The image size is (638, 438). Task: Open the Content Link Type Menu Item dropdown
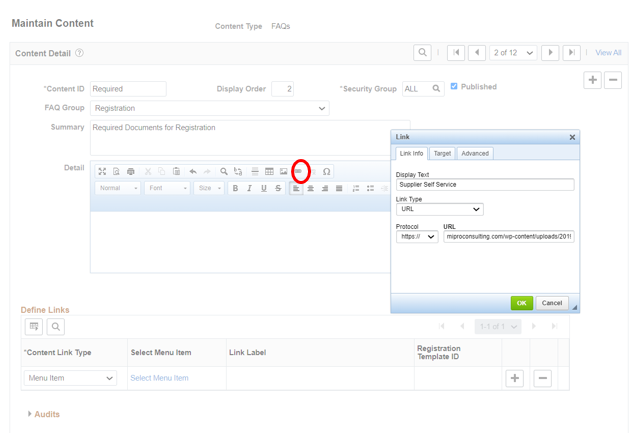(70, 378)
